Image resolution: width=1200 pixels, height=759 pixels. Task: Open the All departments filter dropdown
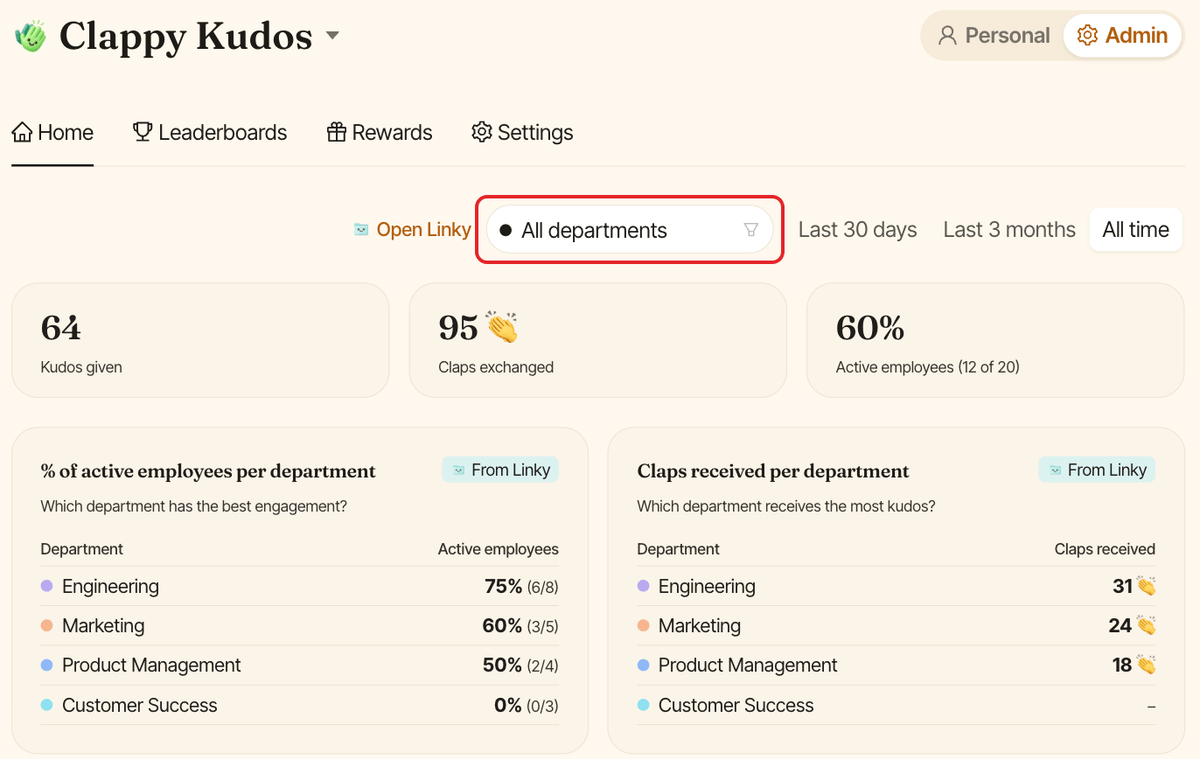pos(629,230)
